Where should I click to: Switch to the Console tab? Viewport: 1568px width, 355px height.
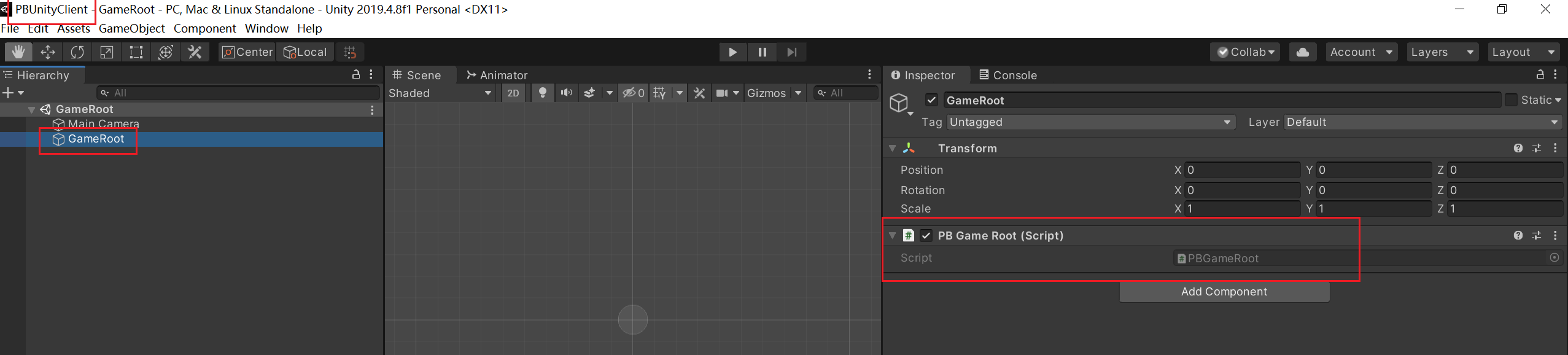click(x=1008, y=75)
